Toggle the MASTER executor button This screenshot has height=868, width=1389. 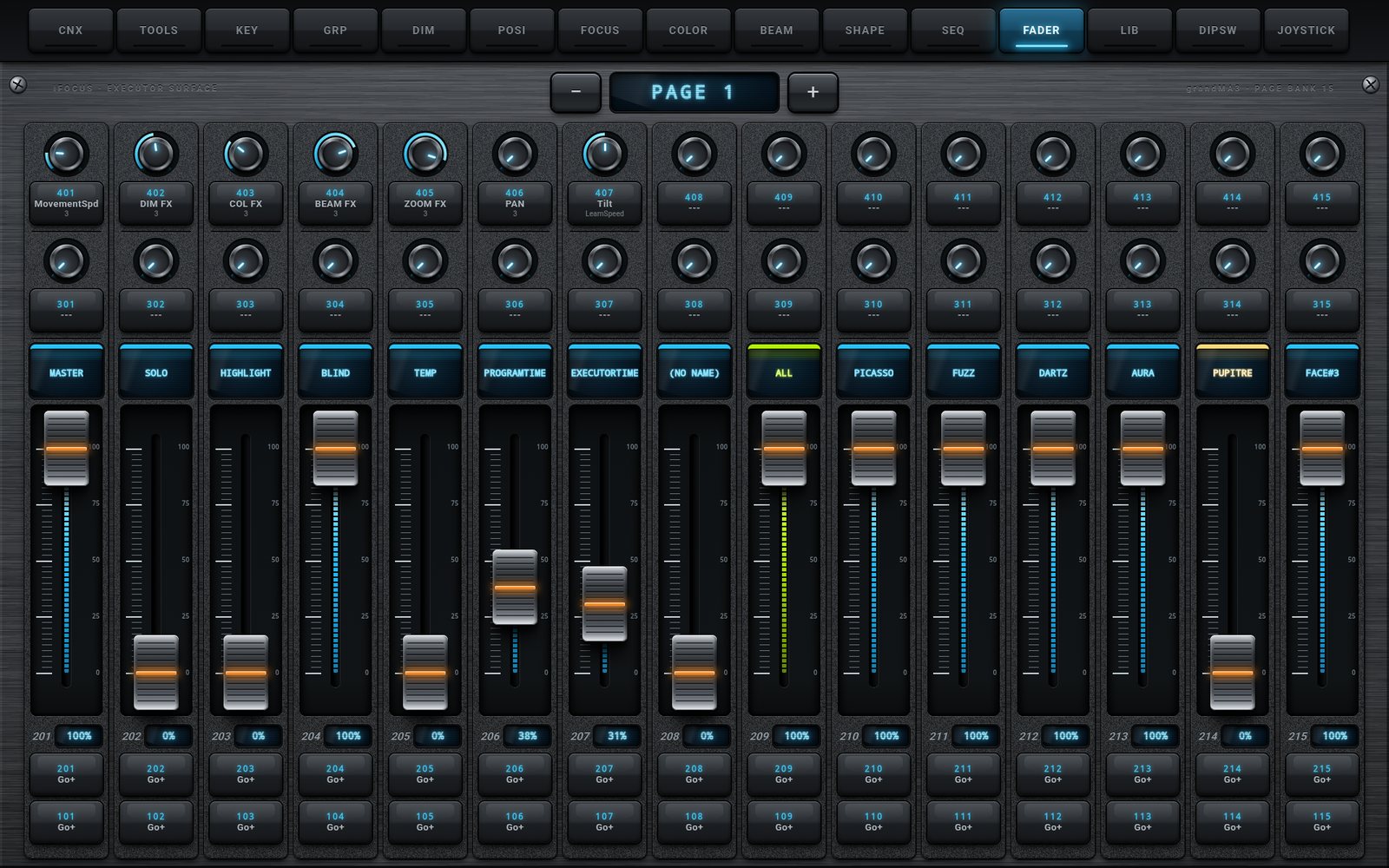tap(66, 372)
